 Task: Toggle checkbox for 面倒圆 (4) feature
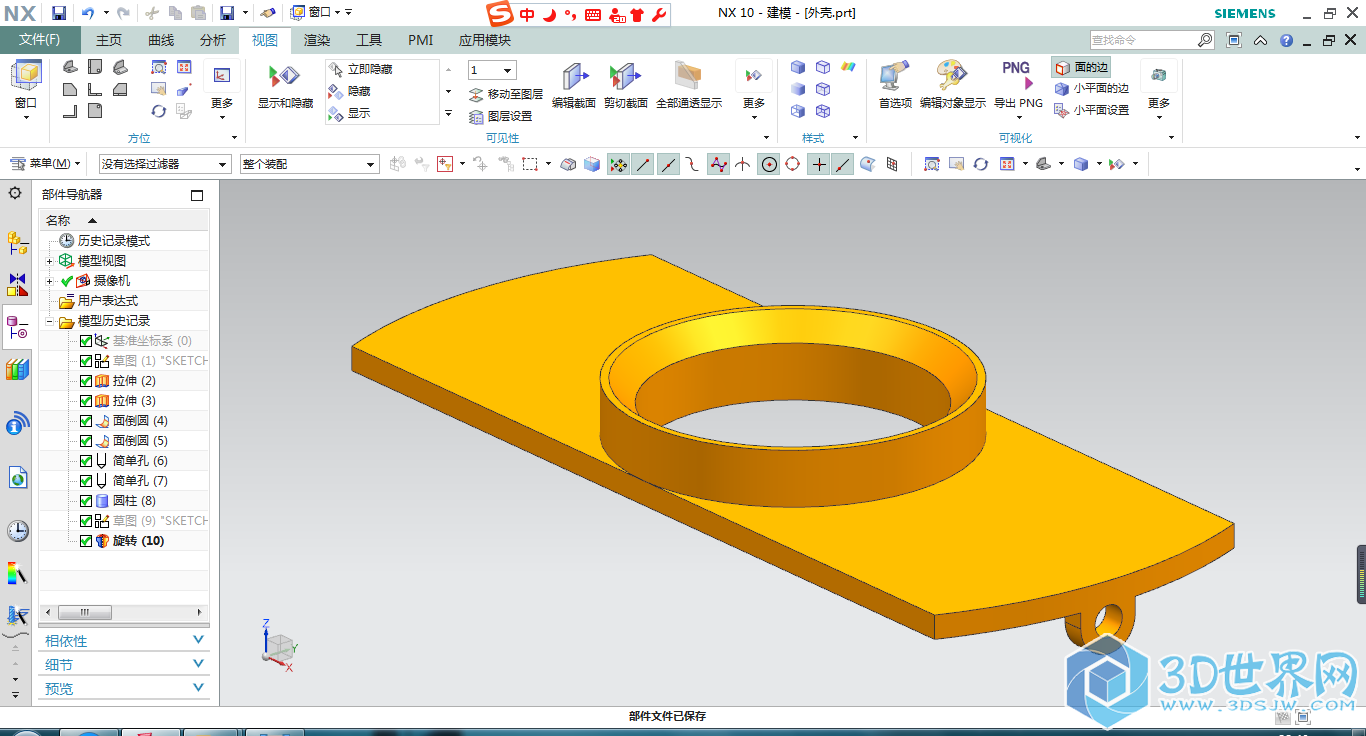[86, 421]
